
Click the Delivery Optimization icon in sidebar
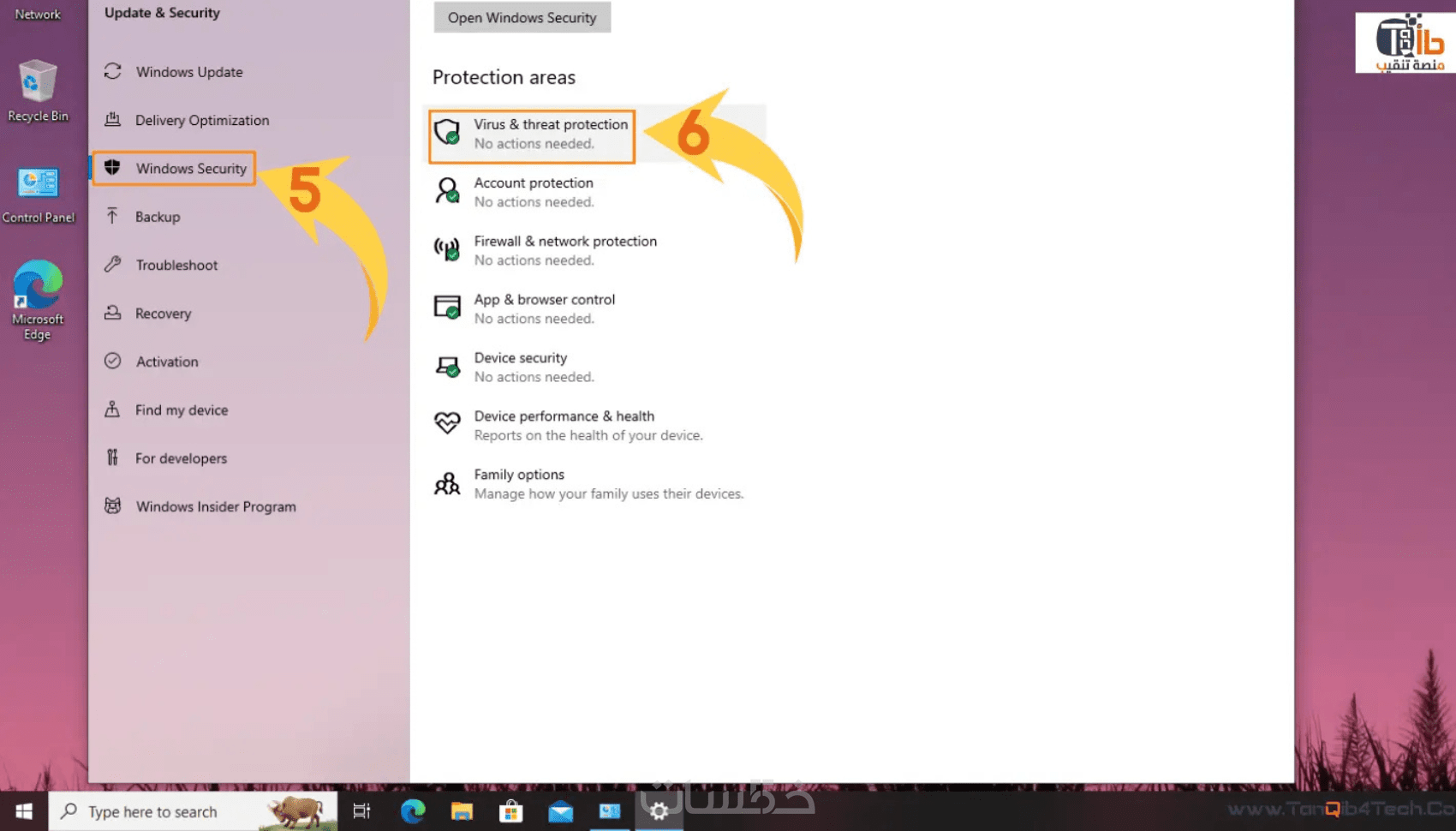coord(112,119)
